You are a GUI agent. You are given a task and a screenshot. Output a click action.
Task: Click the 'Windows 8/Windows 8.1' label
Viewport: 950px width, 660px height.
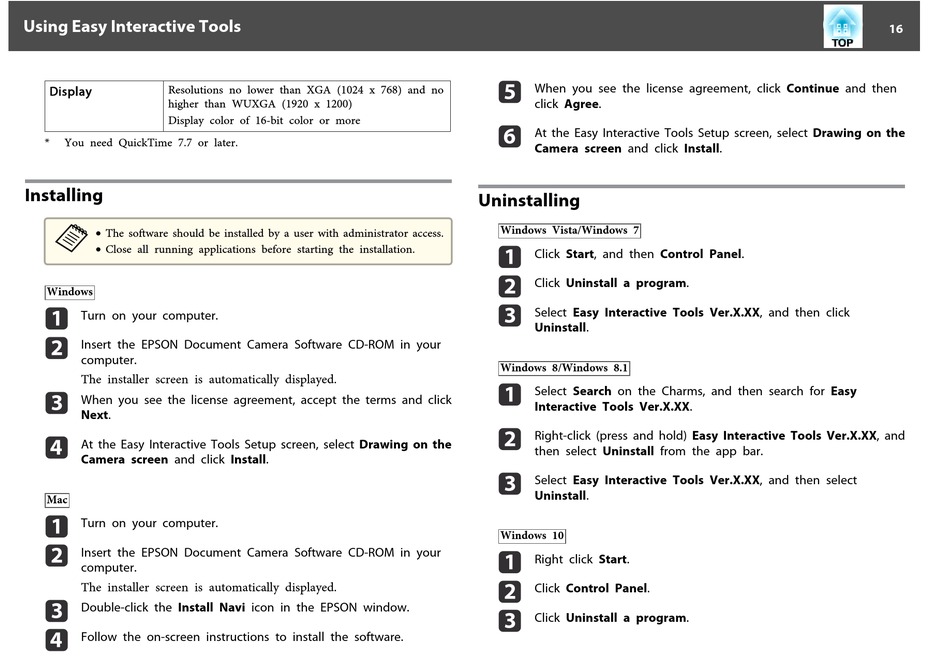click(564, 368)
